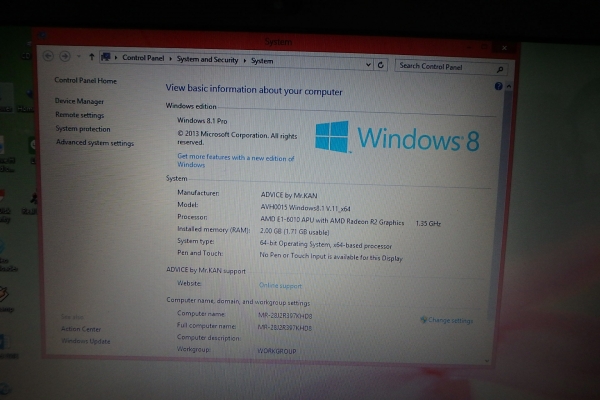Select Control Panel in the breadcrumb
This screenshot has height=400, width=600.
click(143, 58)
